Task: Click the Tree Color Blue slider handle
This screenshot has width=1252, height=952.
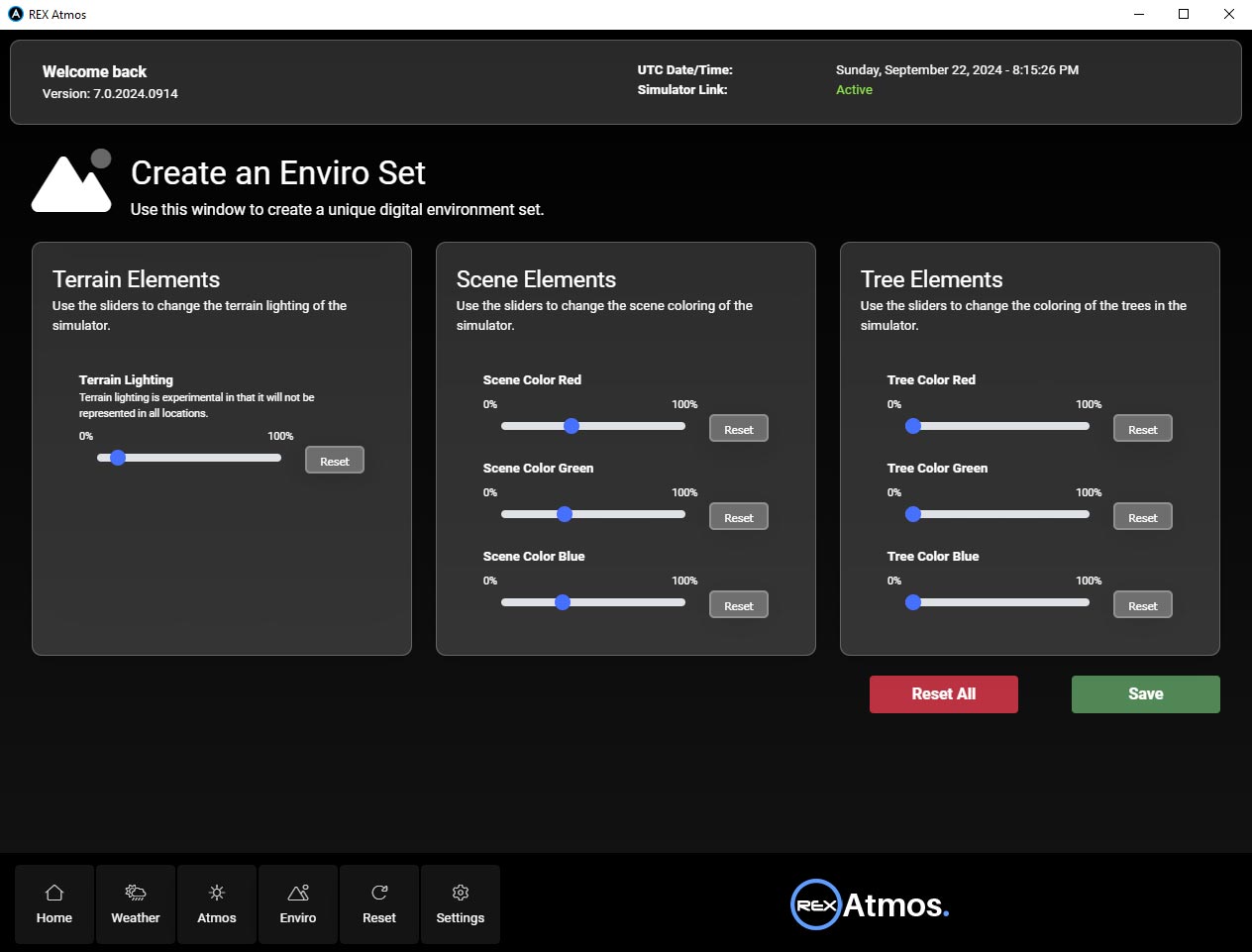Action: tap(912, 601)
